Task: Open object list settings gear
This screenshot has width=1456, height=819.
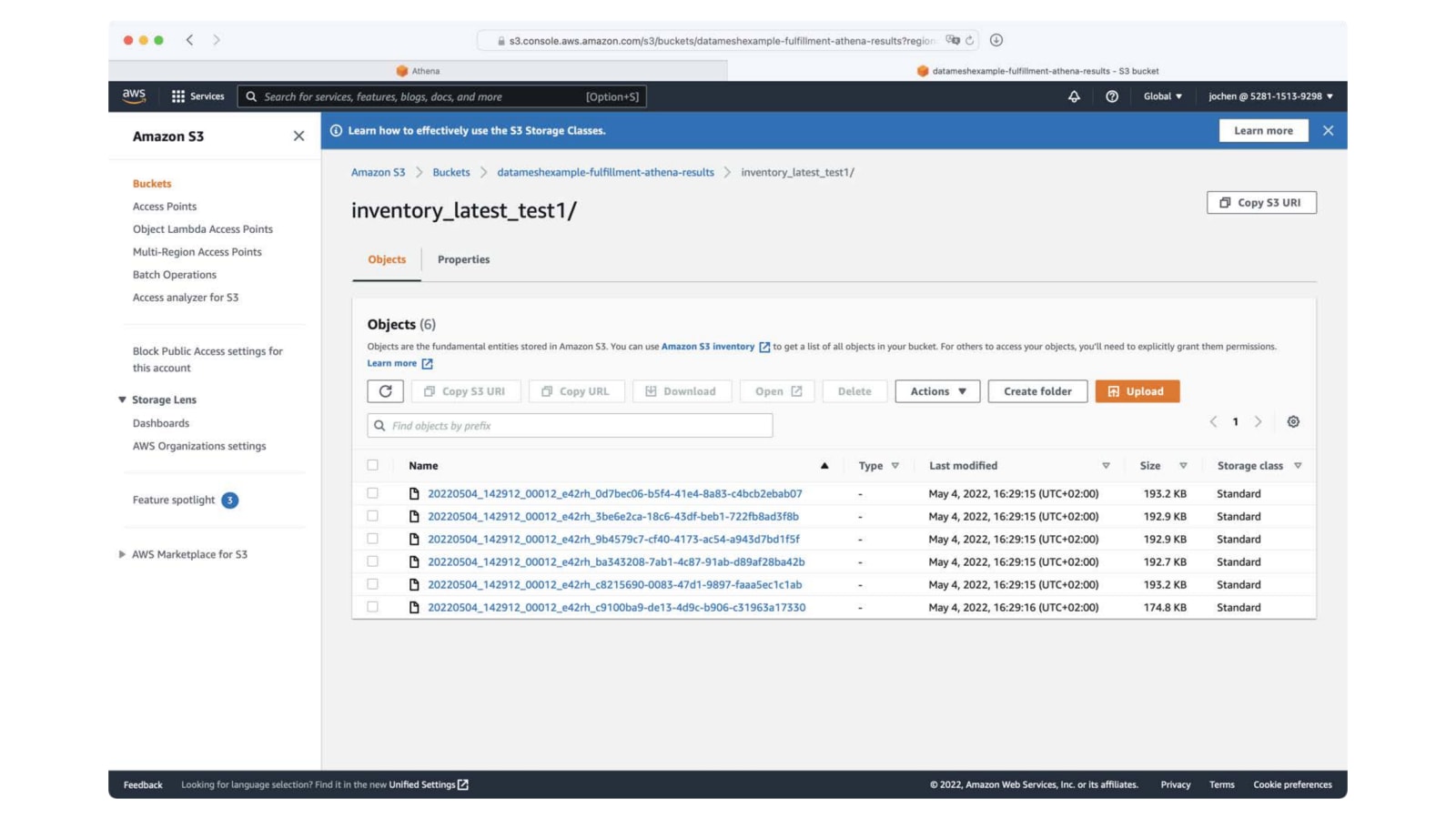Action: tap(1293, 421)
